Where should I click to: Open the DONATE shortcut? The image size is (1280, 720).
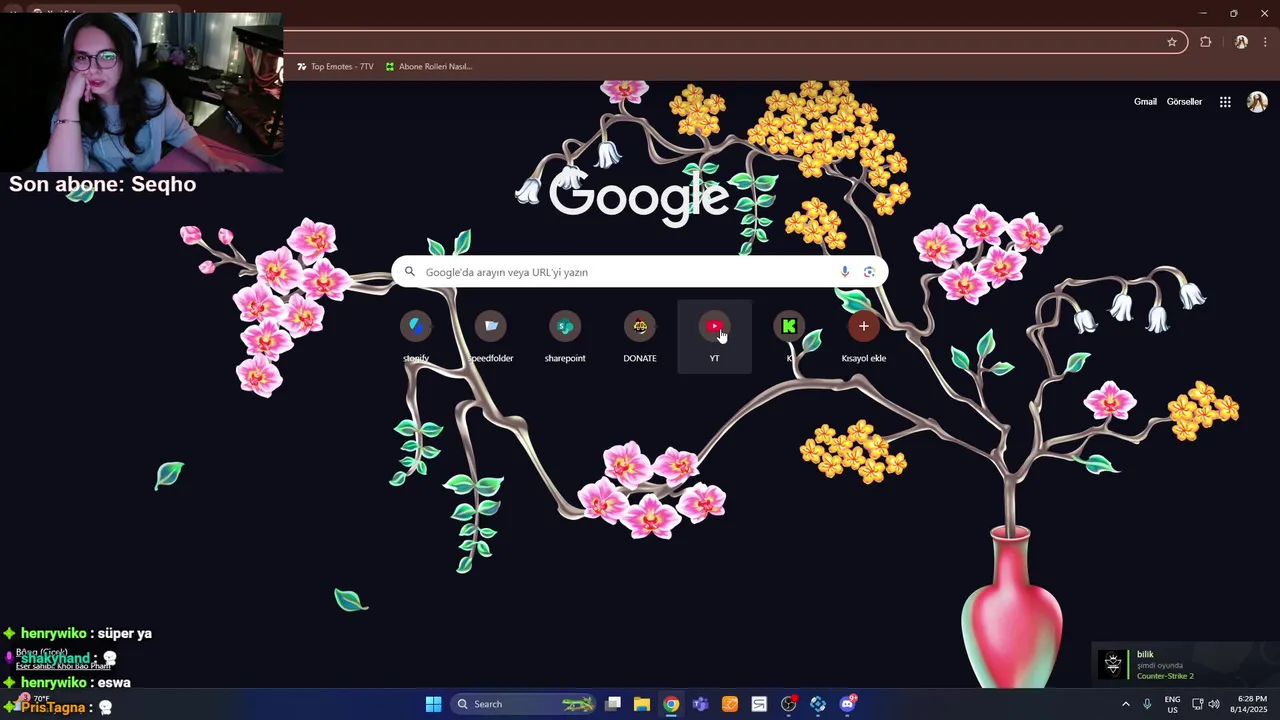tap(640, 336)
